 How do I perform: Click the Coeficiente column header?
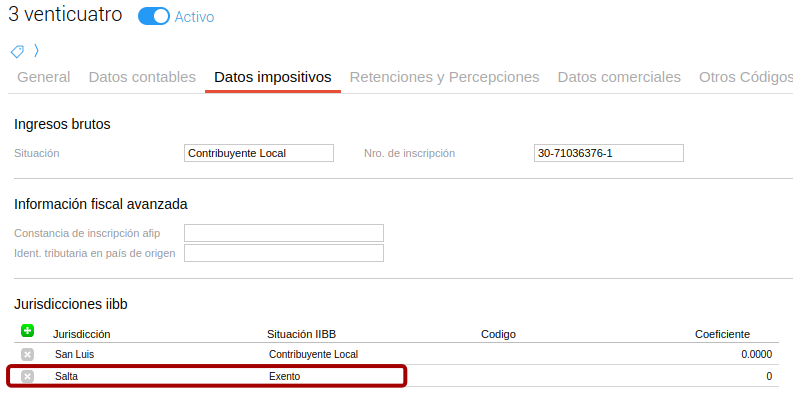(722, 334)
